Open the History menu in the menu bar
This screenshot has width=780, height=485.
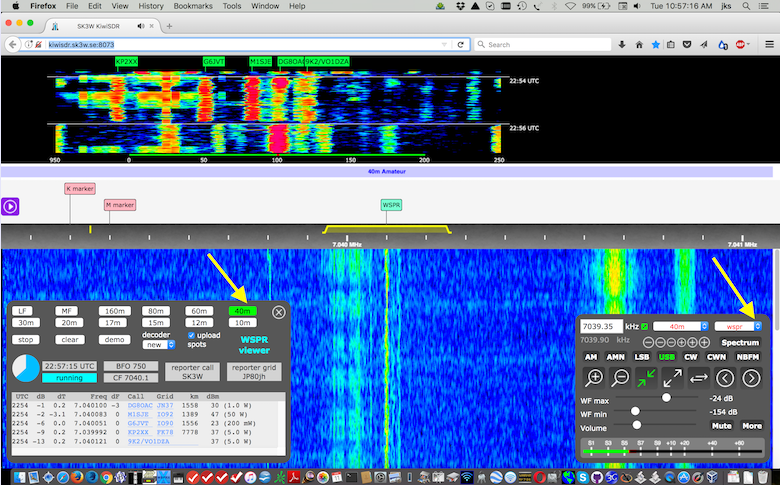click(151, 6)
